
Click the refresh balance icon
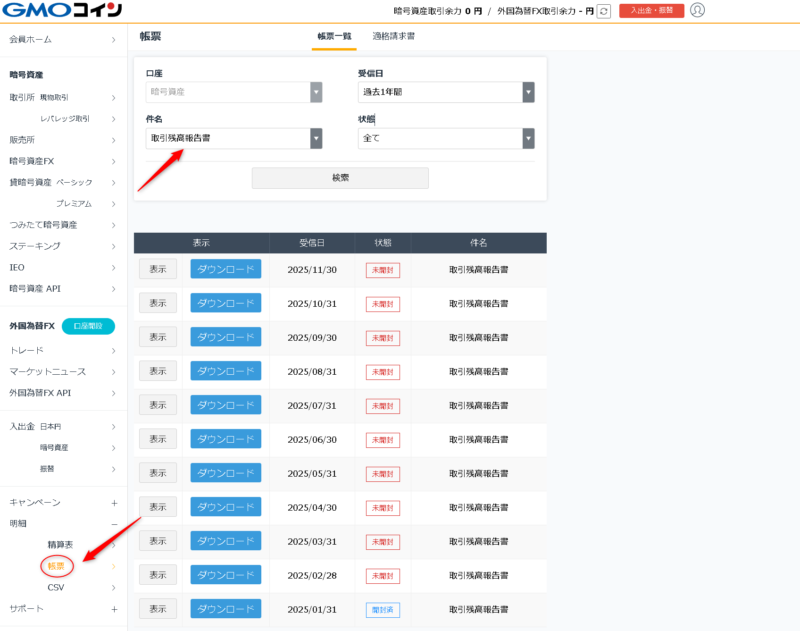click(x=603, y=11)
